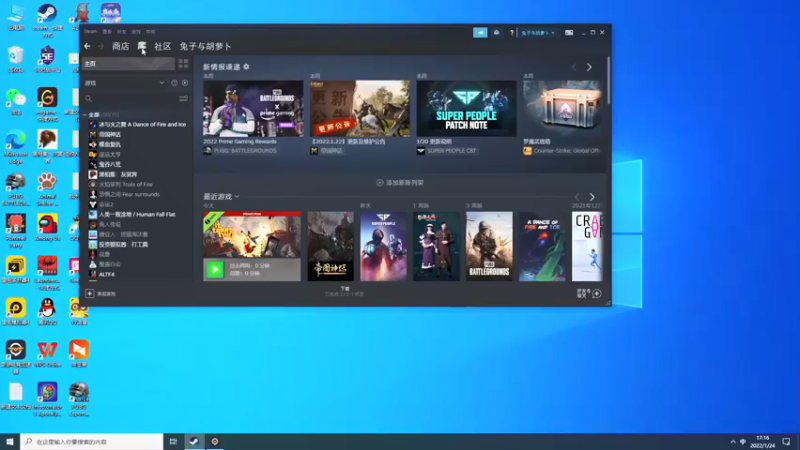Viewport: 800px width, 450px height.
Task: Click the Human Fall Flat list icon
Action: click(x=93, y=214)
